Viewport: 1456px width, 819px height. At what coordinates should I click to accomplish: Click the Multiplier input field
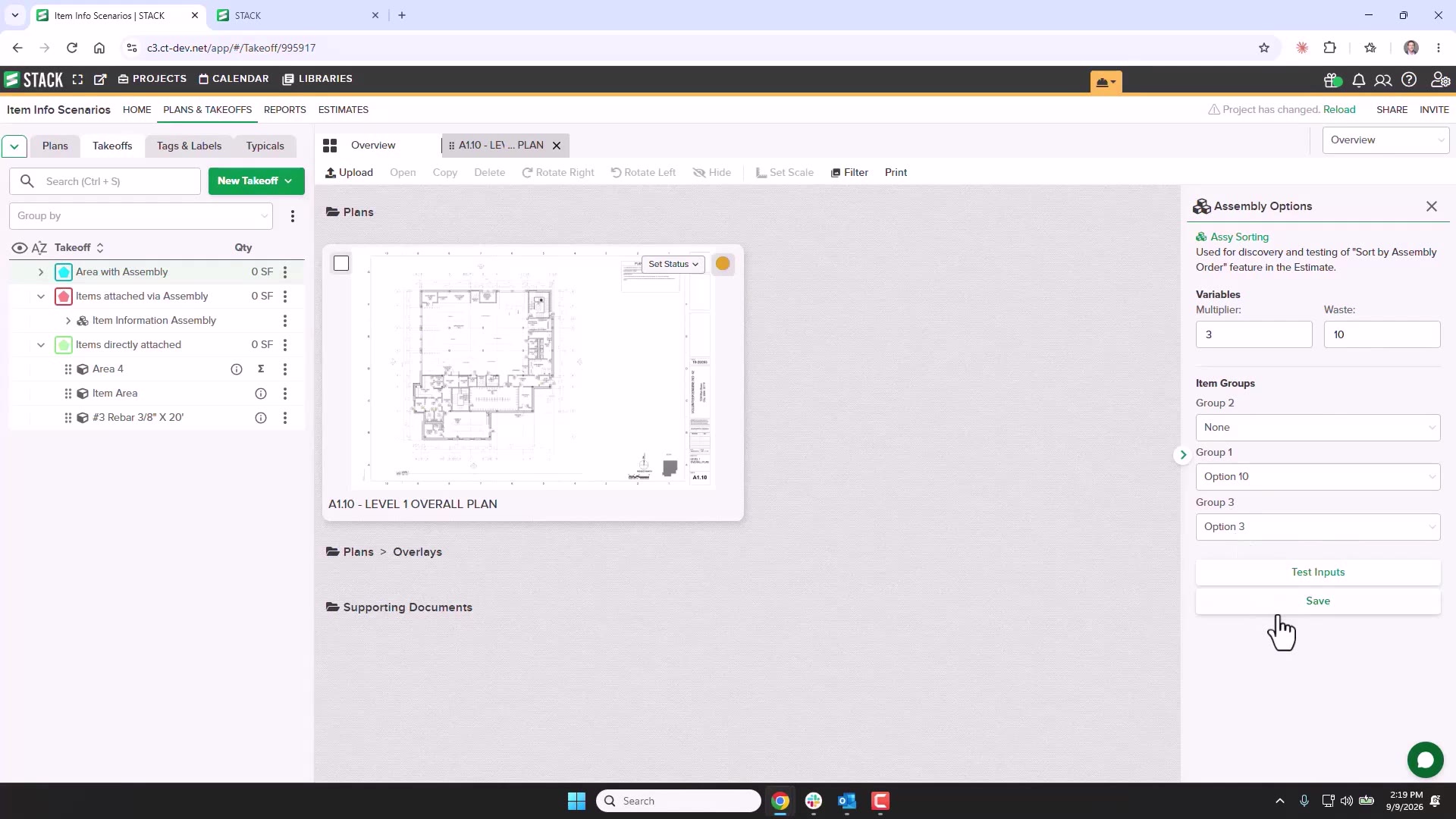pos(1254,334)
